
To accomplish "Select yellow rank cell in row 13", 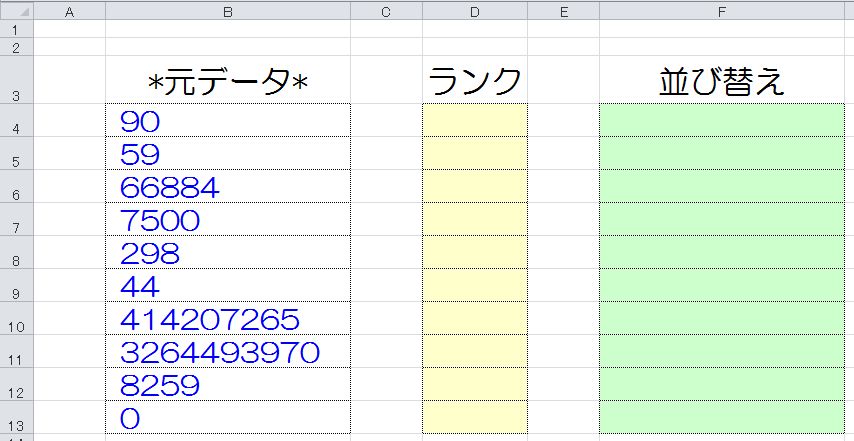I will pos(474,417).
